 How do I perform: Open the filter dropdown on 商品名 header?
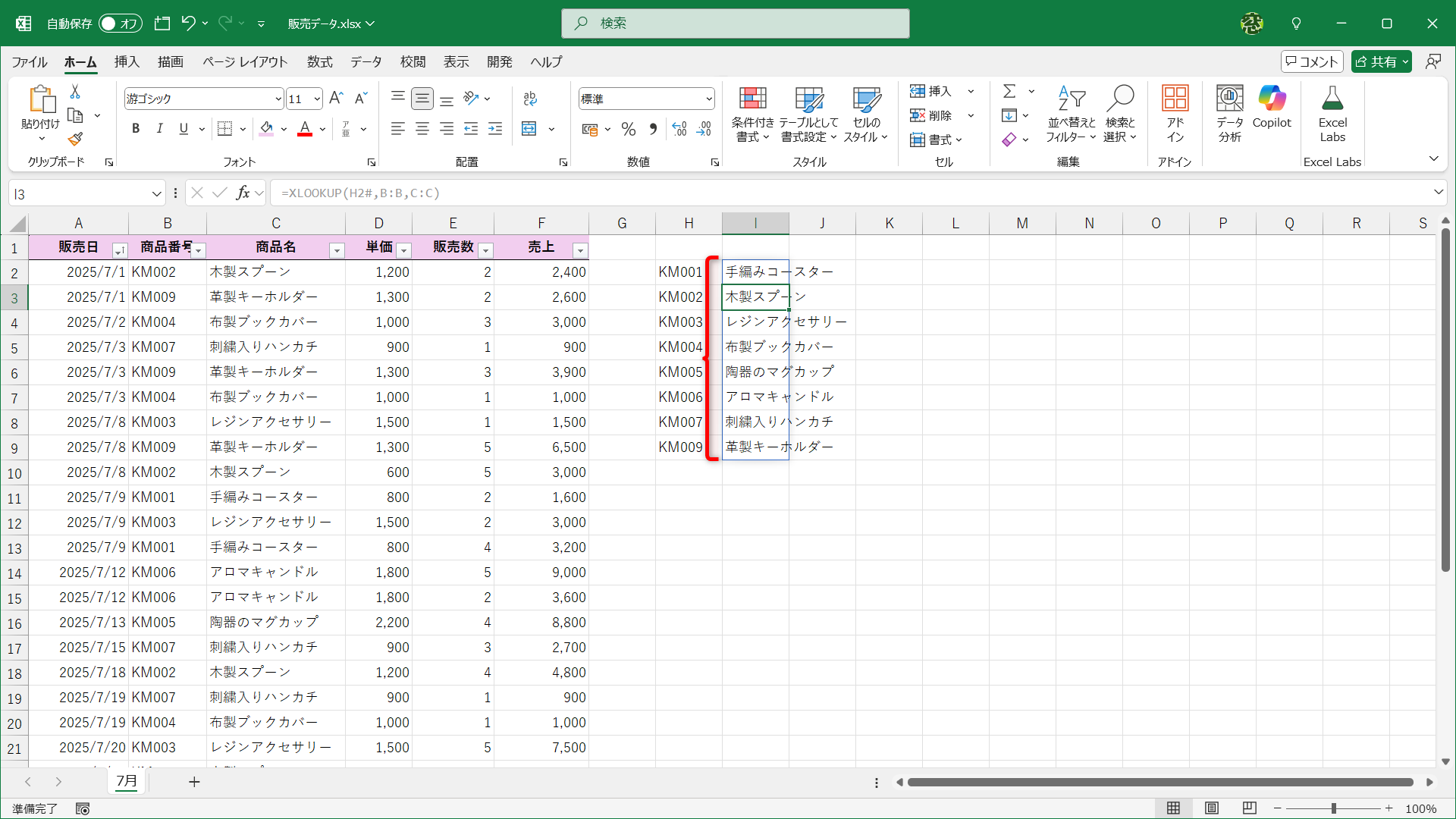337,250
